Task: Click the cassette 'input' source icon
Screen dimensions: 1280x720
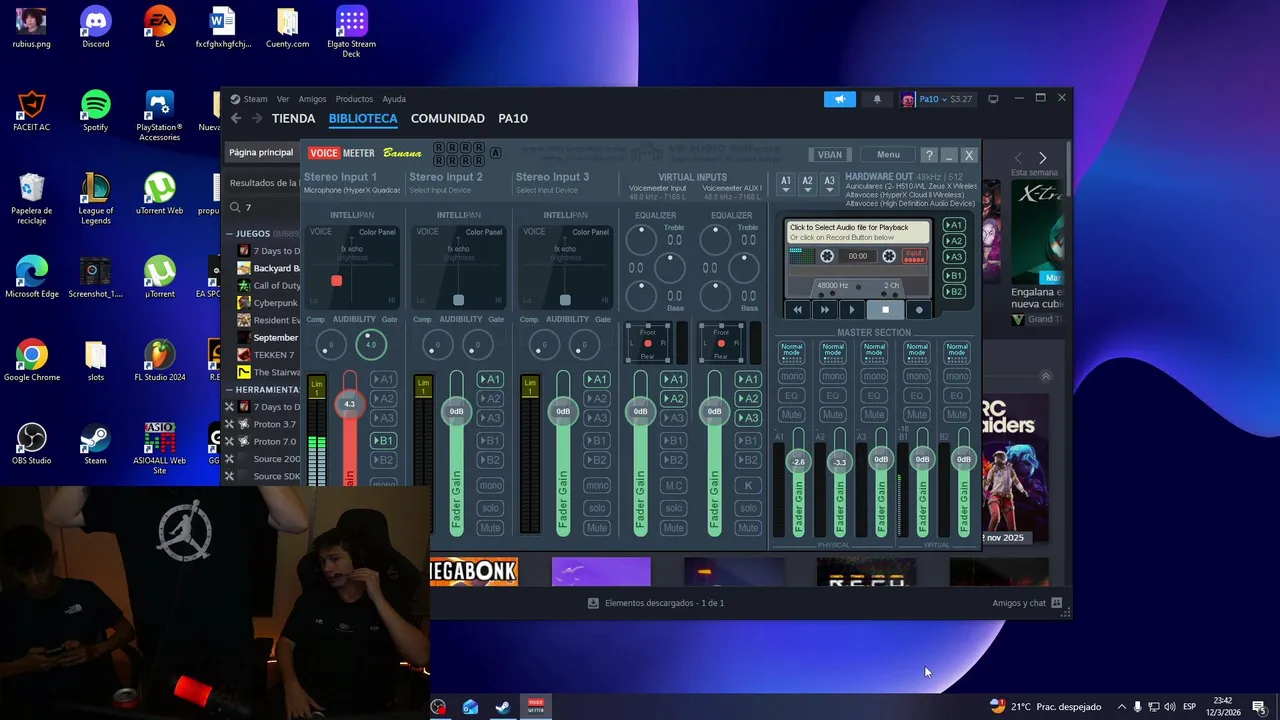Action: tap(914, 256)
